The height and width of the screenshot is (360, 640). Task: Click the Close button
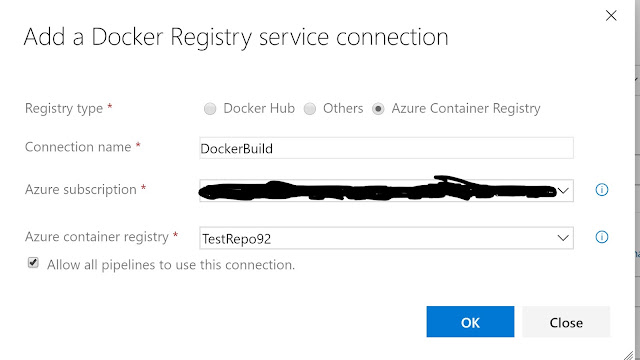coord(566,322)
